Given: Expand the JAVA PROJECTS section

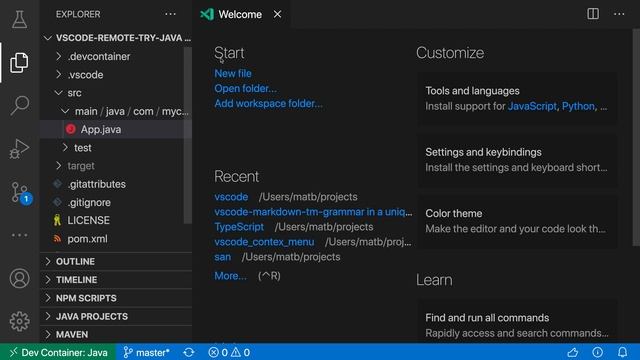Looking at the screenshot, I should [116, 316].
